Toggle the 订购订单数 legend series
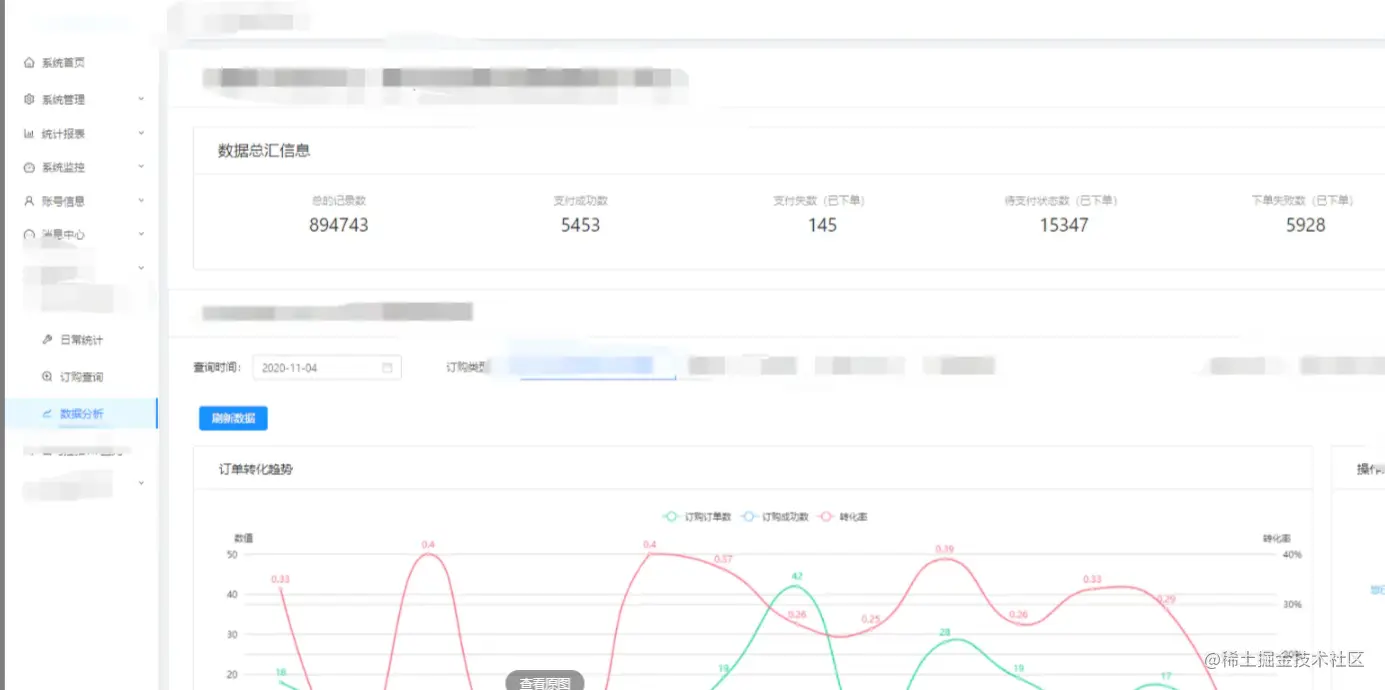Screen dimensions: 1385x690 (697, 517)
